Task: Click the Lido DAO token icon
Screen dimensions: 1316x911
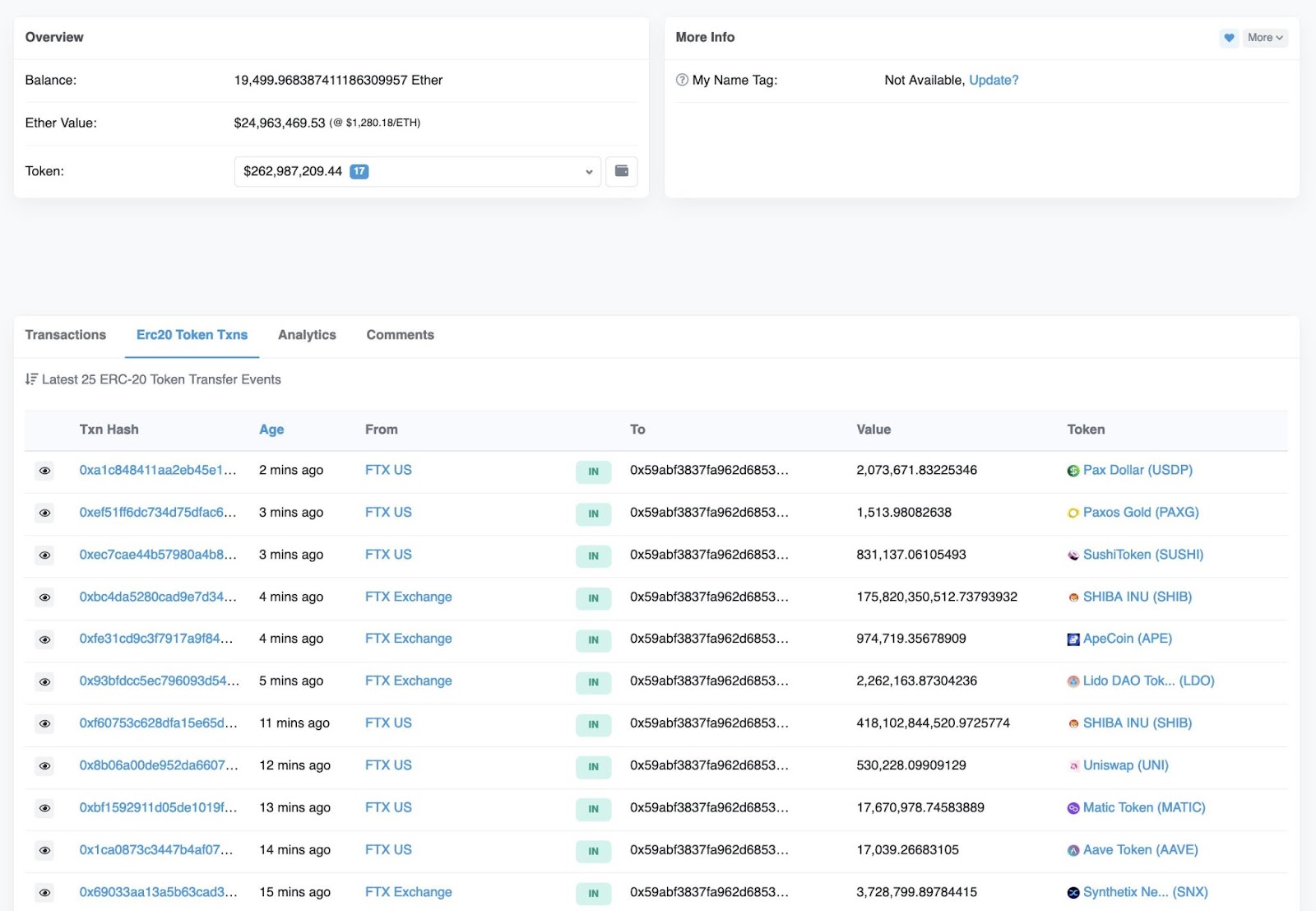Action: (x=1073, y=681)
